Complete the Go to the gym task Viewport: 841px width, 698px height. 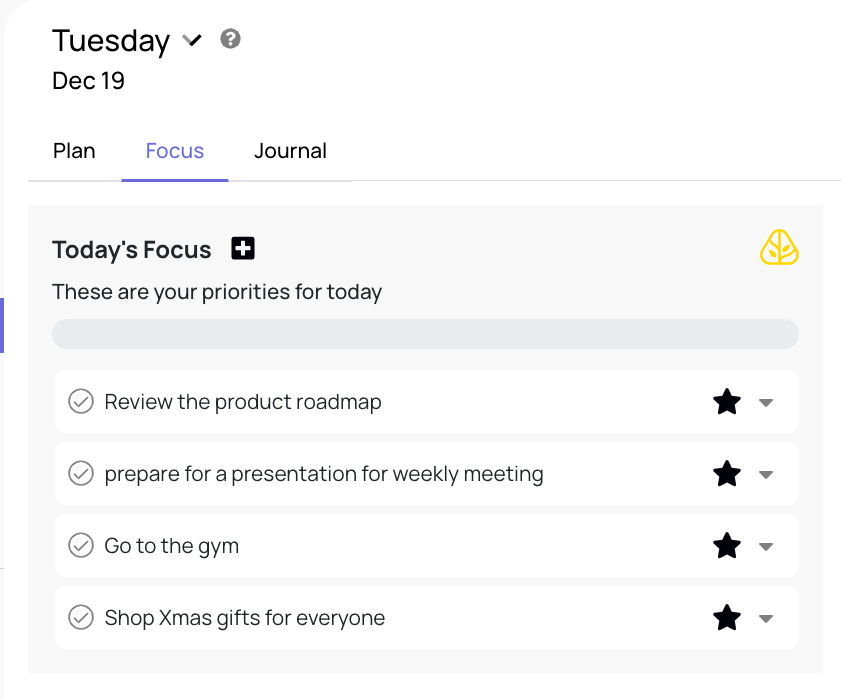80,546
